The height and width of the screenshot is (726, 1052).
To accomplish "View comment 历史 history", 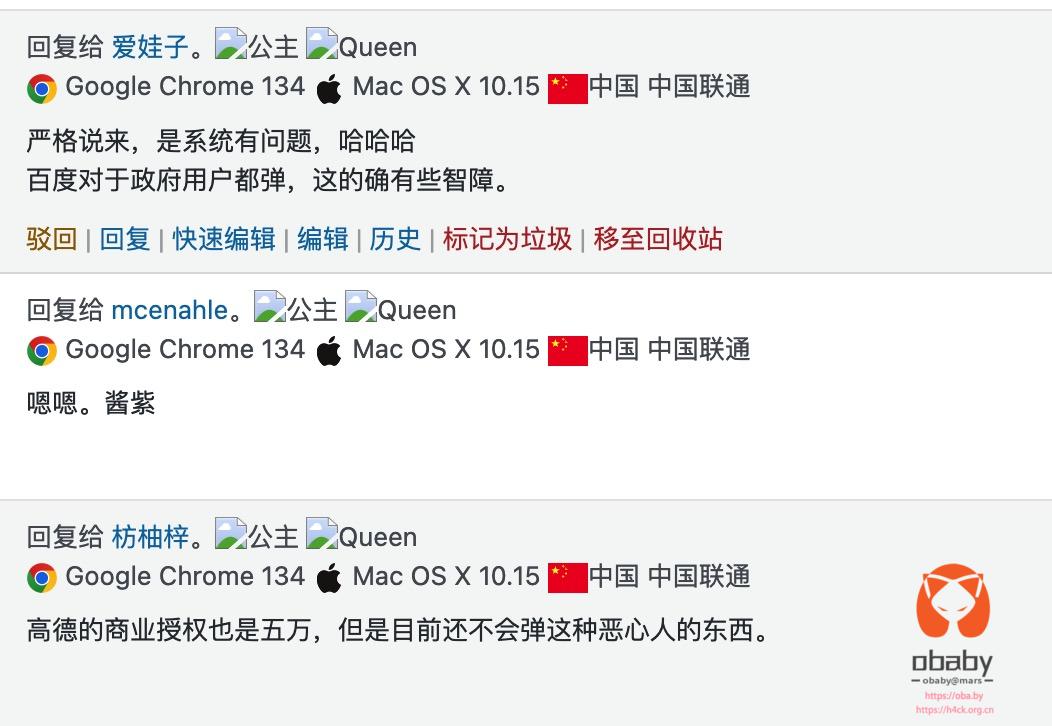I will [x=395, y=239].
